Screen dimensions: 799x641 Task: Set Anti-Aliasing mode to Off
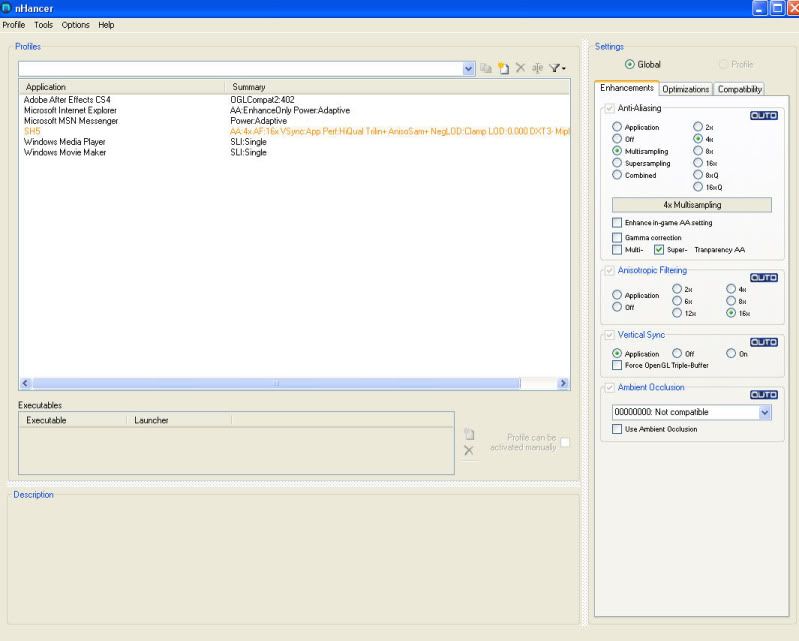[617, 139]
